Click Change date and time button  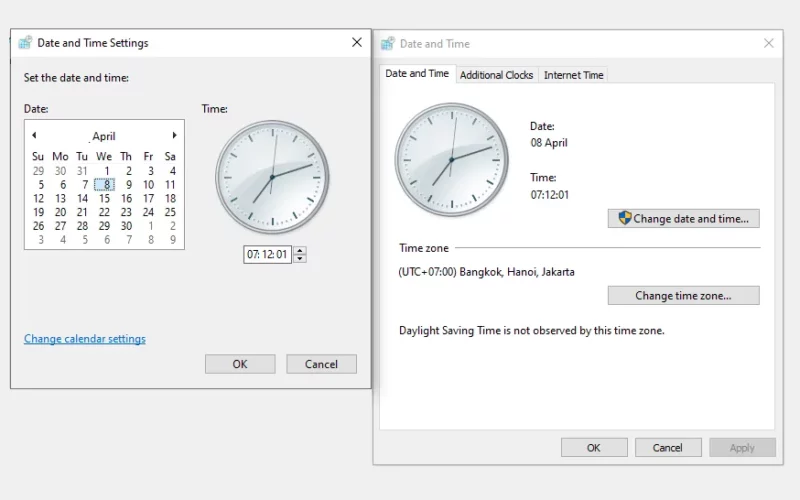(683, 218)
